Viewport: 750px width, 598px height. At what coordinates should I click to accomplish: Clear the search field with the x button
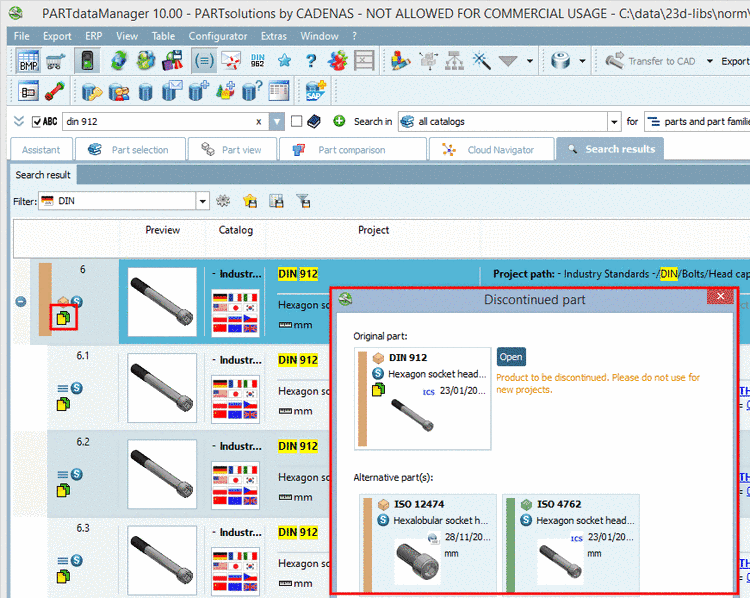click(x=258, y=122)
